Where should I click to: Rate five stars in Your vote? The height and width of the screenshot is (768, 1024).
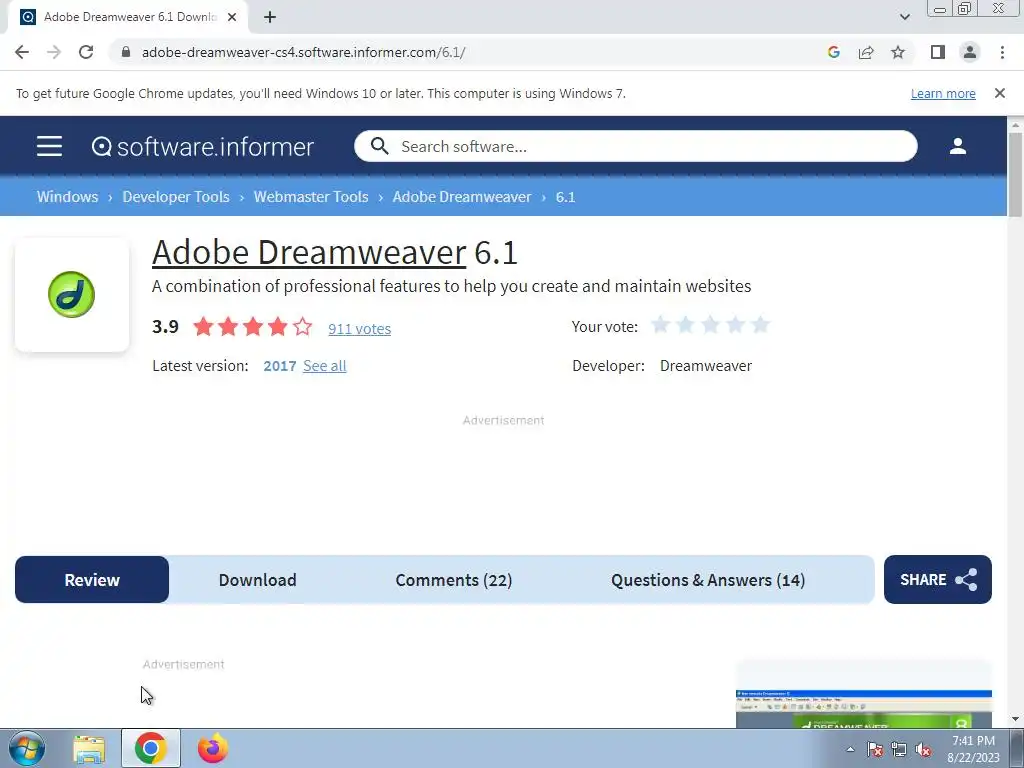pyautogui.click(x=760, y=325)
